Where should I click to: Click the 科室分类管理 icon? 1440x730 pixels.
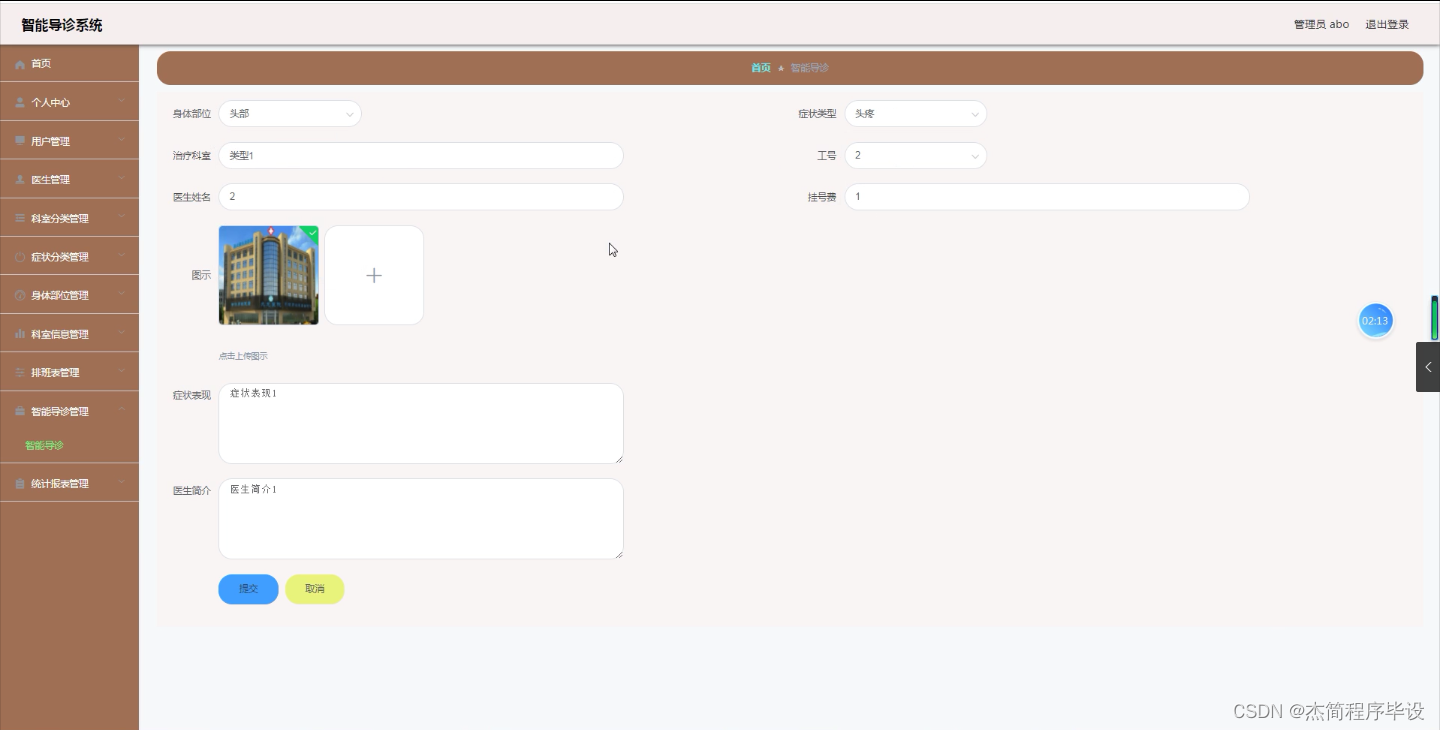pyautogui.click(x=20, y=217)
